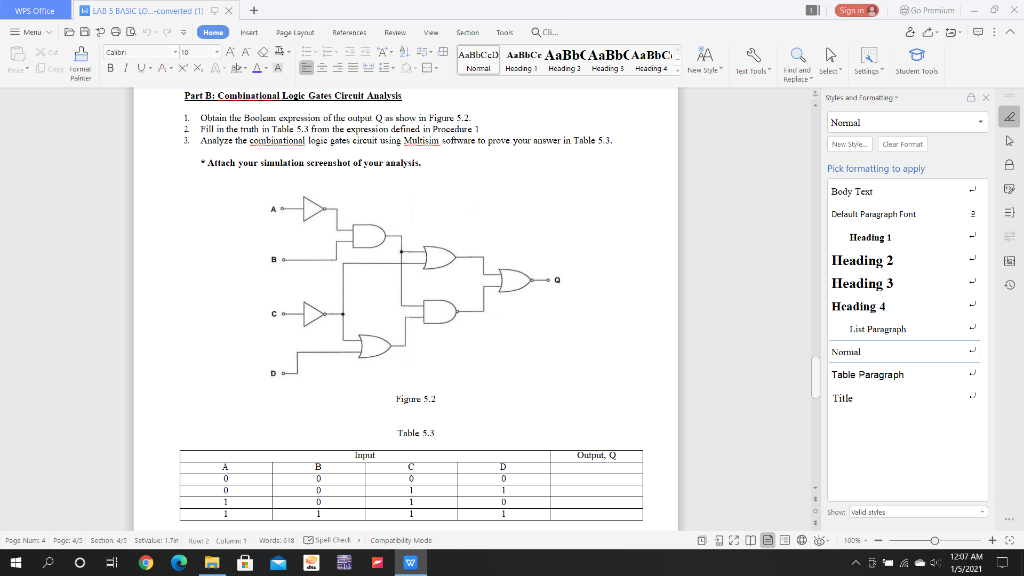This screenshot has height=576, width=1024.
Task: Enable Eye Protection Mode in status bar
Action: pos(819,540)
